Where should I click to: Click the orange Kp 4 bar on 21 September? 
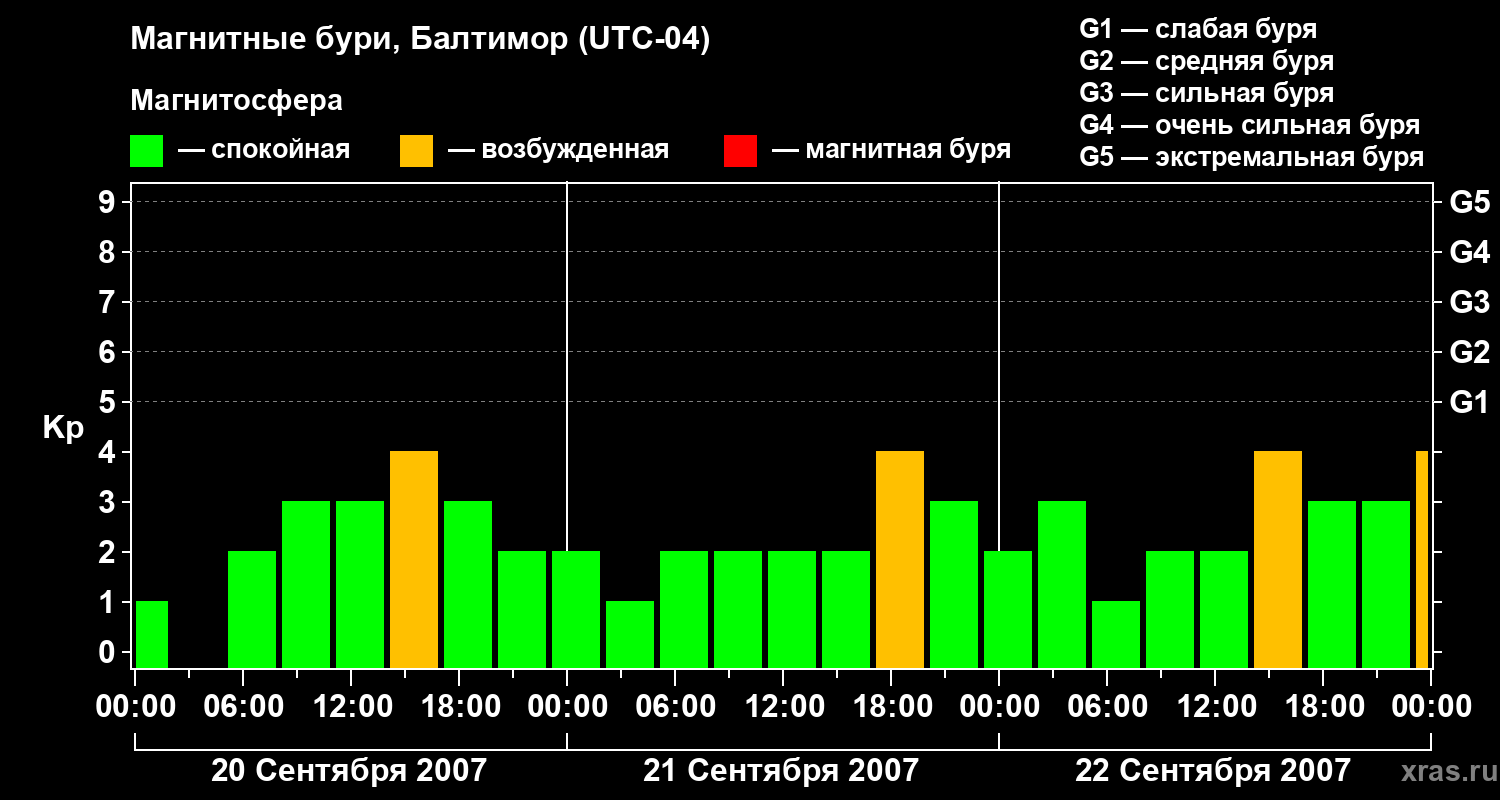(900, 560)
